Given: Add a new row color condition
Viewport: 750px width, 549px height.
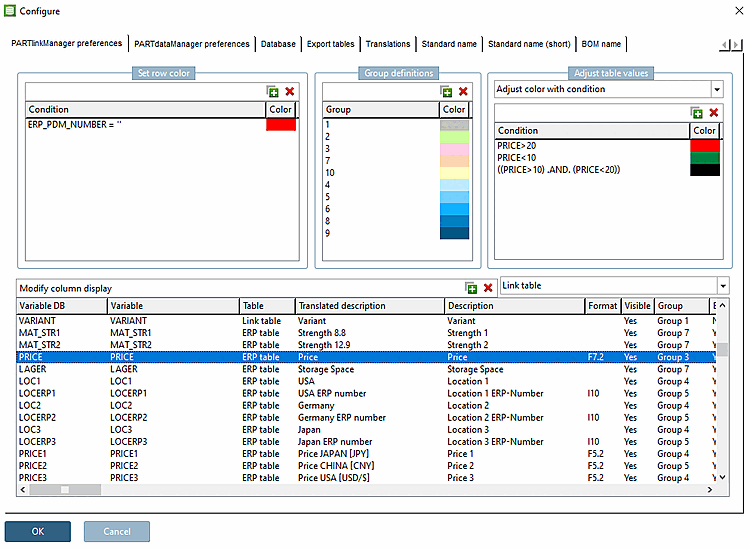Looking at the screenshot, I should point(273,91).
